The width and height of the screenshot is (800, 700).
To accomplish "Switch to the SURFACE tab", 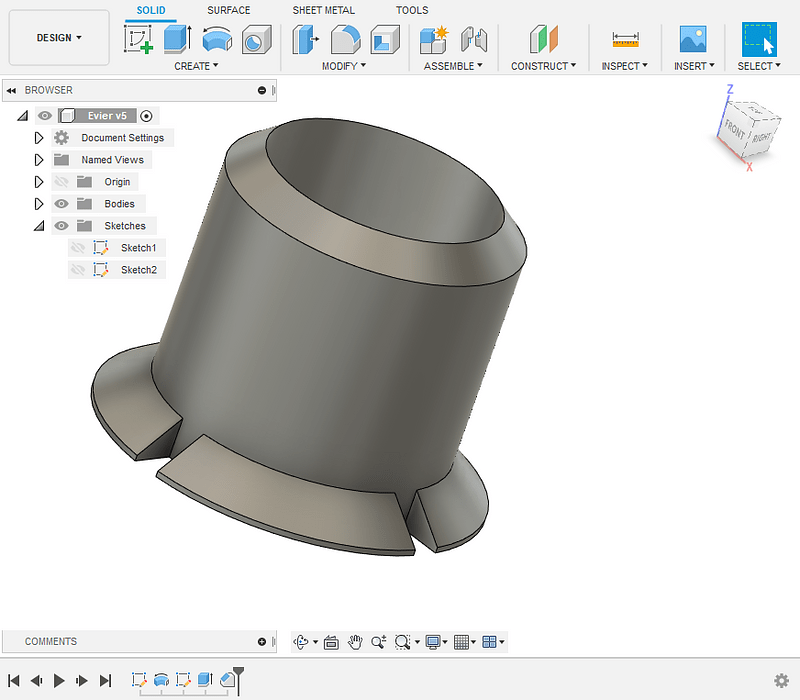I will pyautogui.click(x=229, y=10).
